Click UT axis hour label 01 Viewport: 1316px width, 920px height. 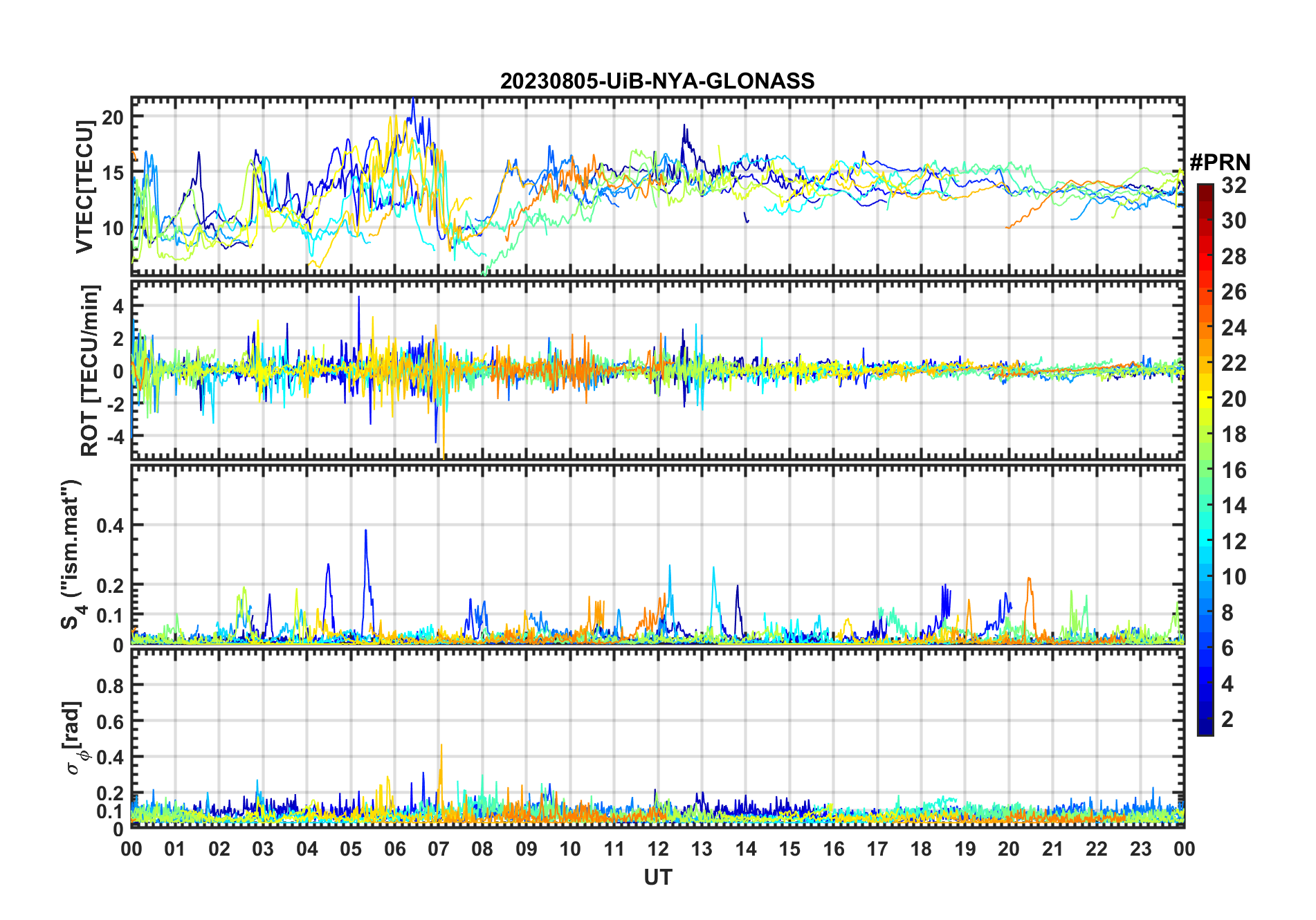[175, 849]
